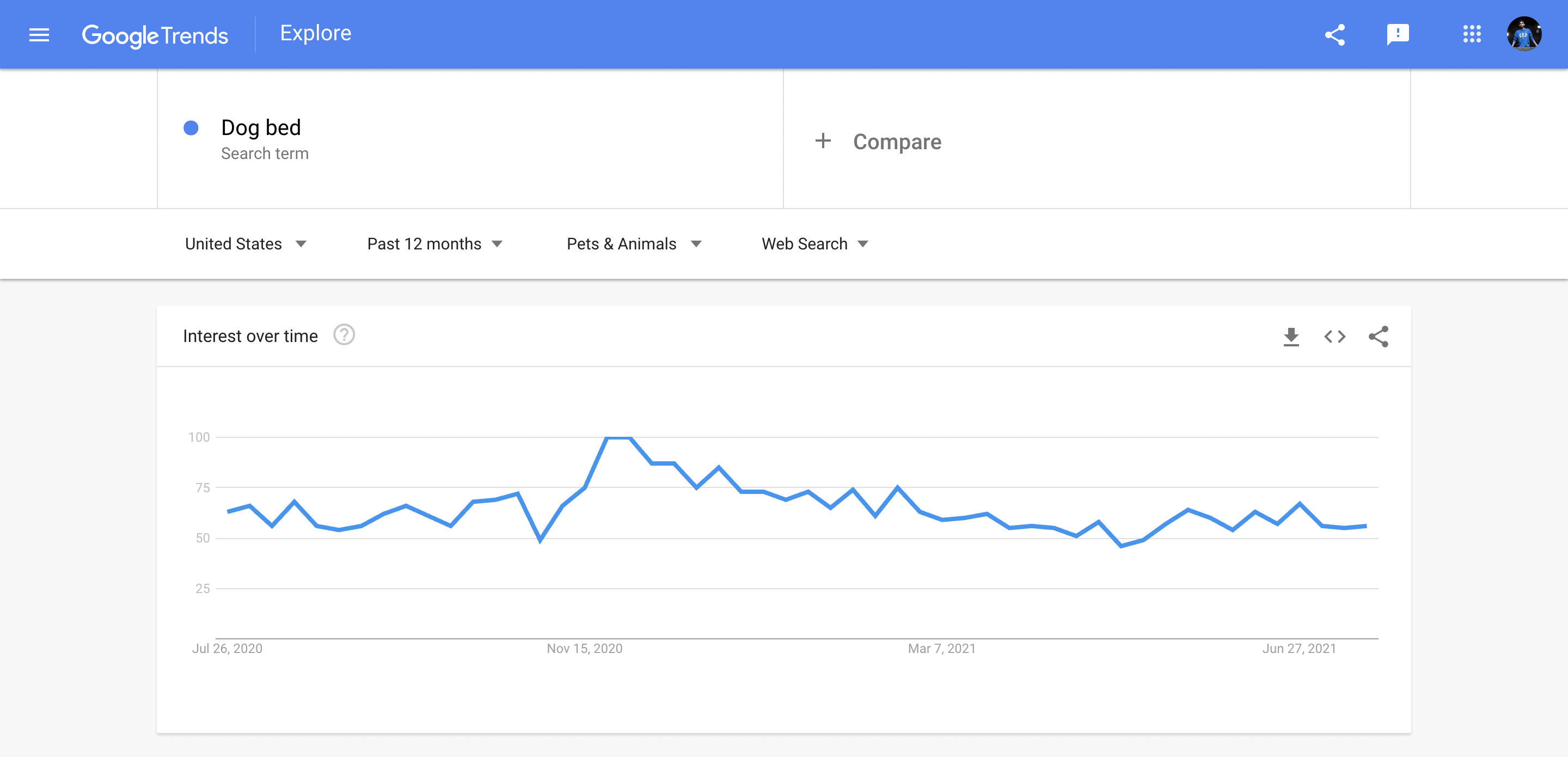Image resolution: width=1568 pixels, height=757 pixels.
Task: Open the Google apps grid
Action: coord(1471,34)
